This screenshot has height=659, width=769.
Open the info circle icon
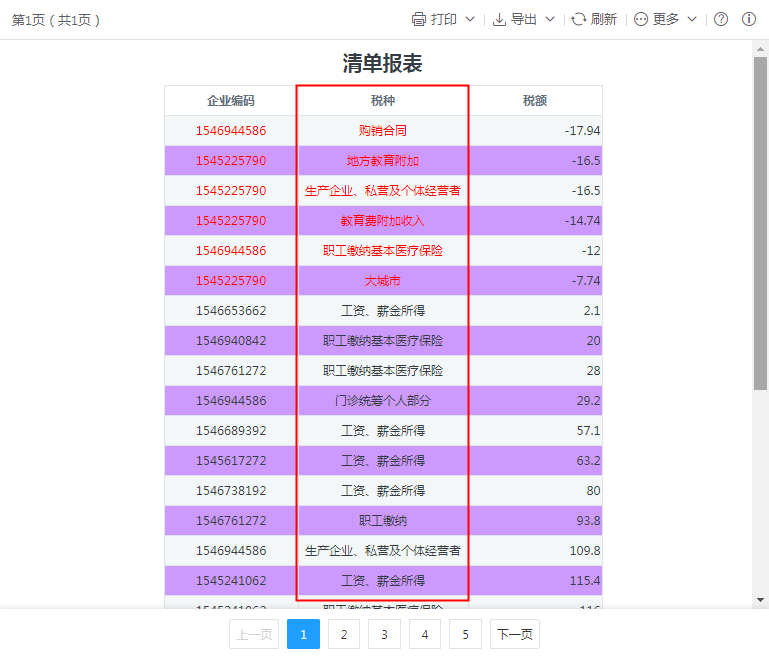749,20
